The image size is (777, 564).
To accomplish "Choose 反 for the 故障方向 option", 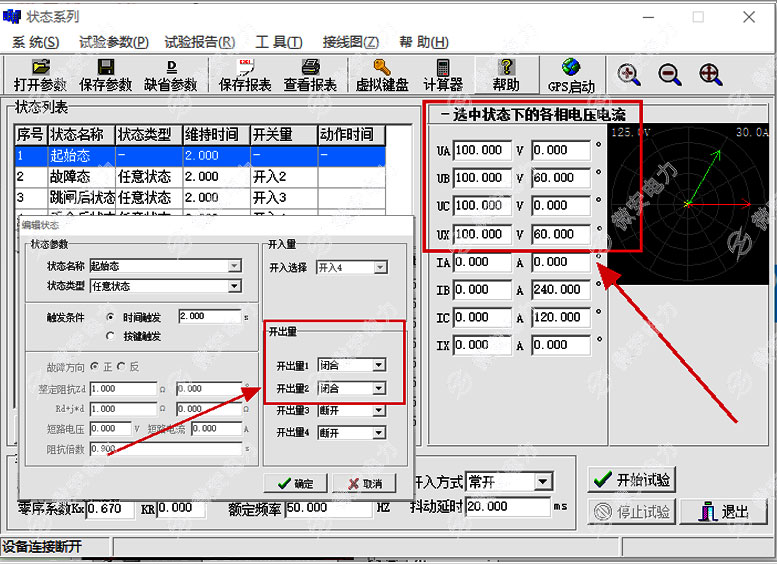I will 121,367.
